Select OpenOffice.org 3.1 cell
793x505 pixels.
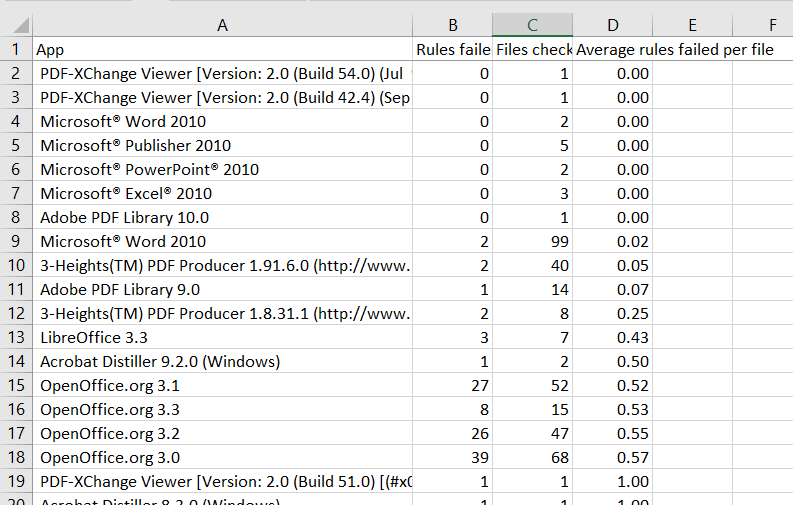[x=223, y=385]
